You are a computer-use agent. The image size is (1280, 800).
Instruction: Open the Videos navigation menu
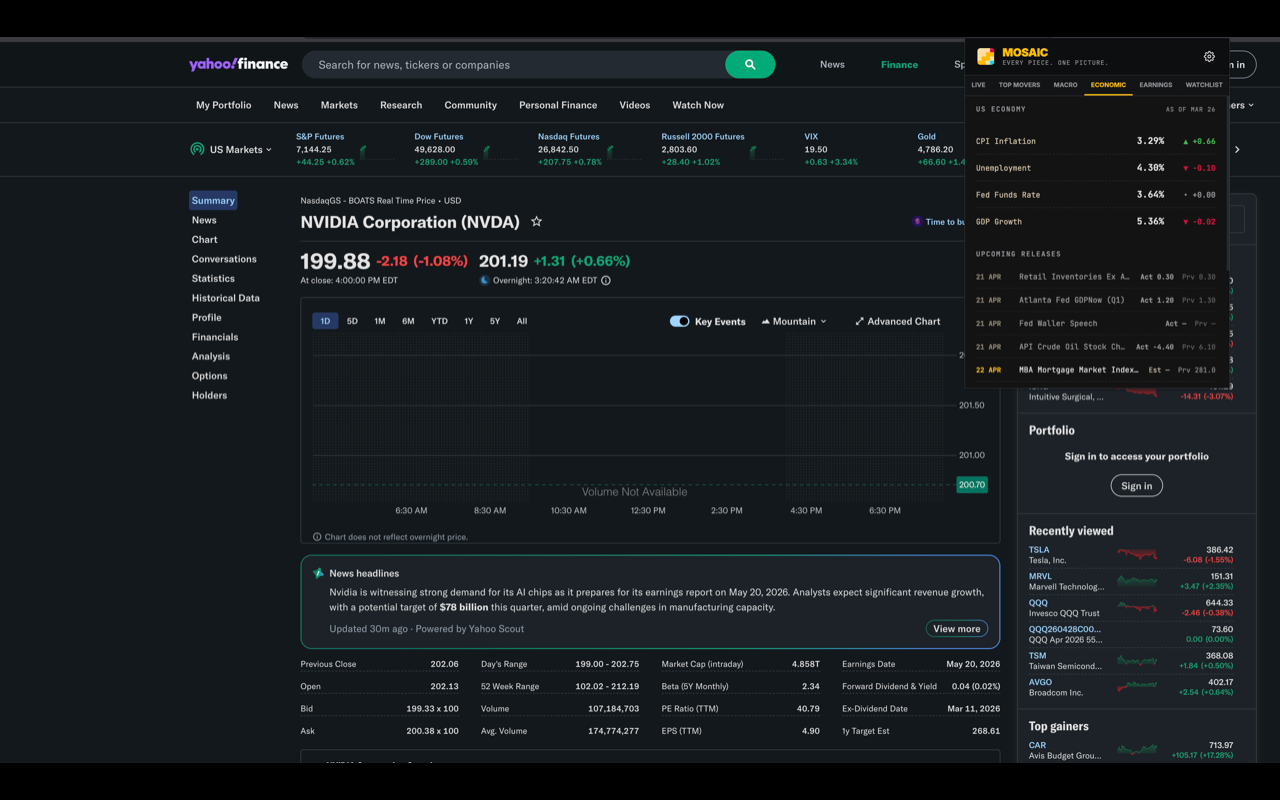pos(634,105)
